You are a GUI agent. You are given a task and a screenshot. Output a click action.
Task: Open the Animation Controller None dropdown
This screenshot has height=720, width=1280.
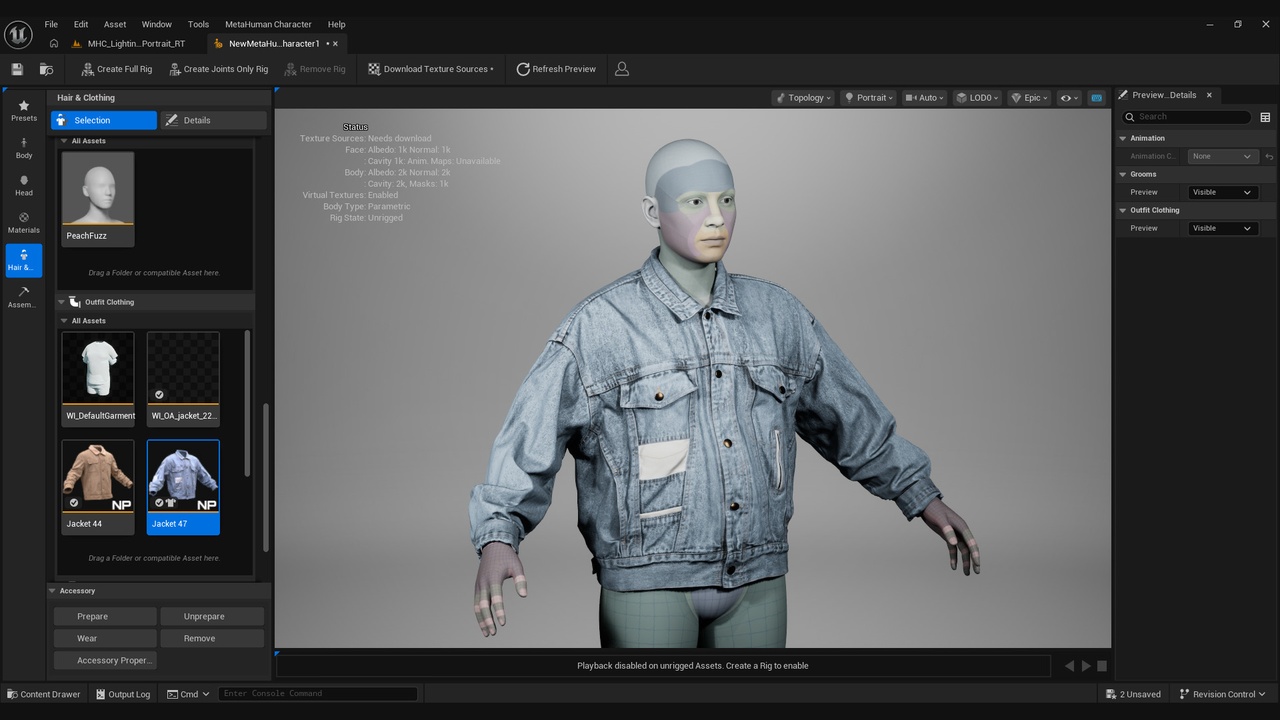coord(1222,156)
